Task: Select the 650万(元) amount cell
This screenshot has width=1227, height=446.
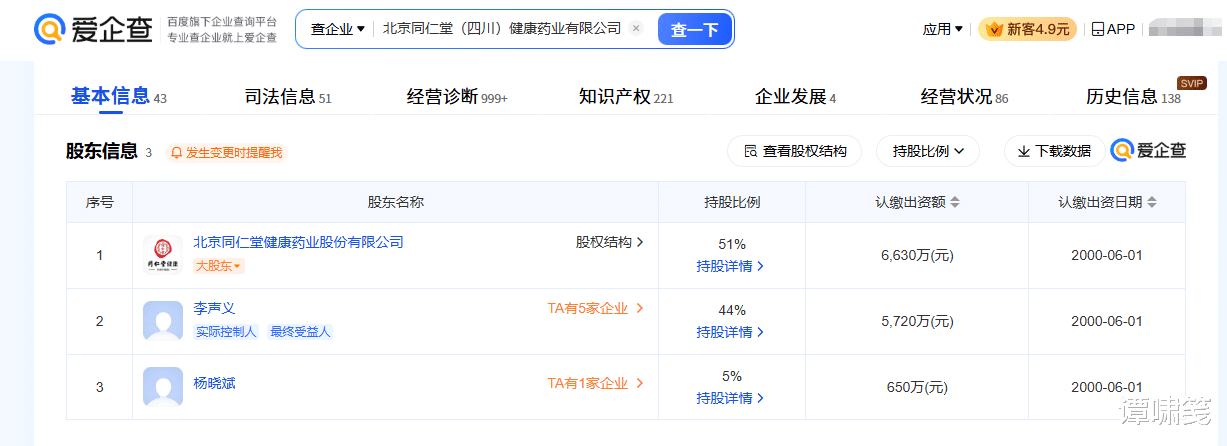Action: [x=918, y=387]
